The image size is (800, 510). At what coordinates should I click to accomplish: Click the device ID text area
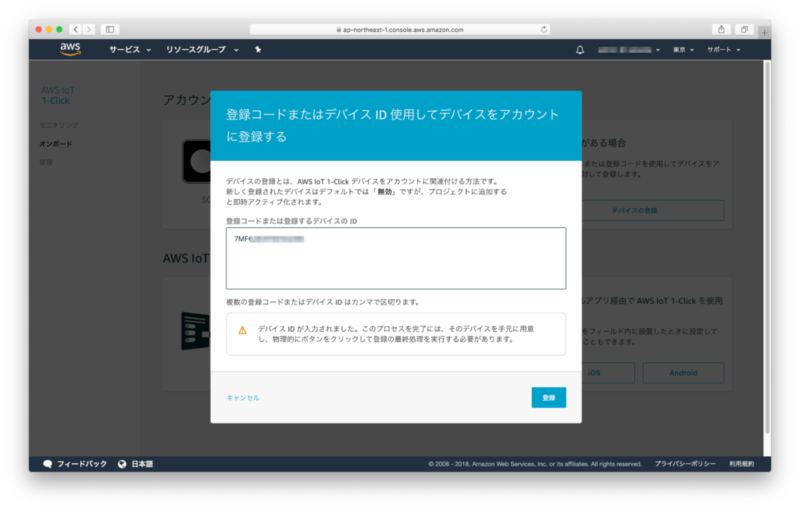[396, 258]
